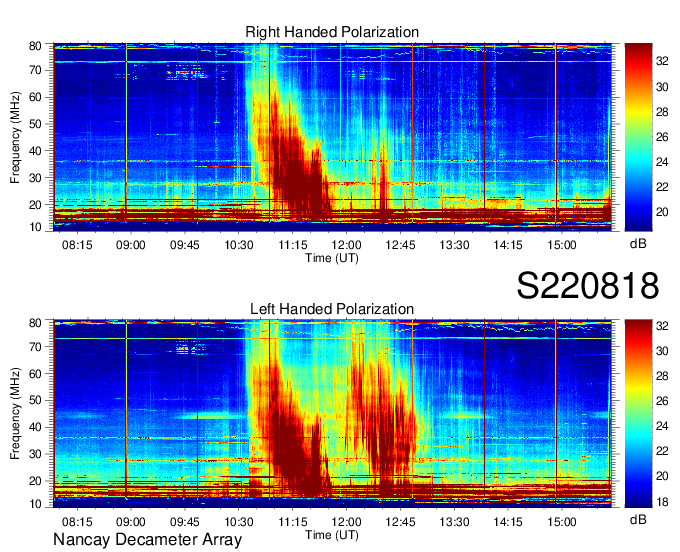Click Time (UT) label under Left Handed plot
The image size is (680, 552).
click(332, 535)
